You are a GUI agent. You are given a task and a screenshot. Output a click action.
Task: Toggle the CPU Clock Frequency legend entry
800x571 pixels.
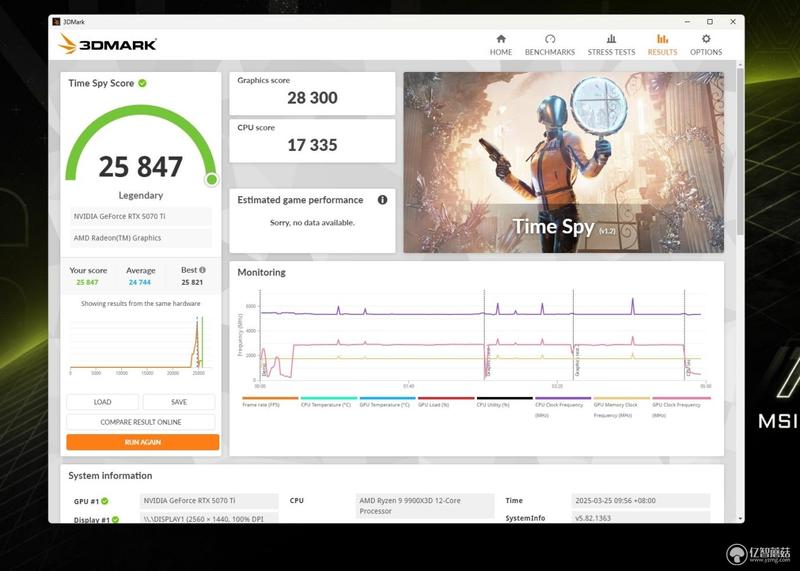(x=563, y=407)
